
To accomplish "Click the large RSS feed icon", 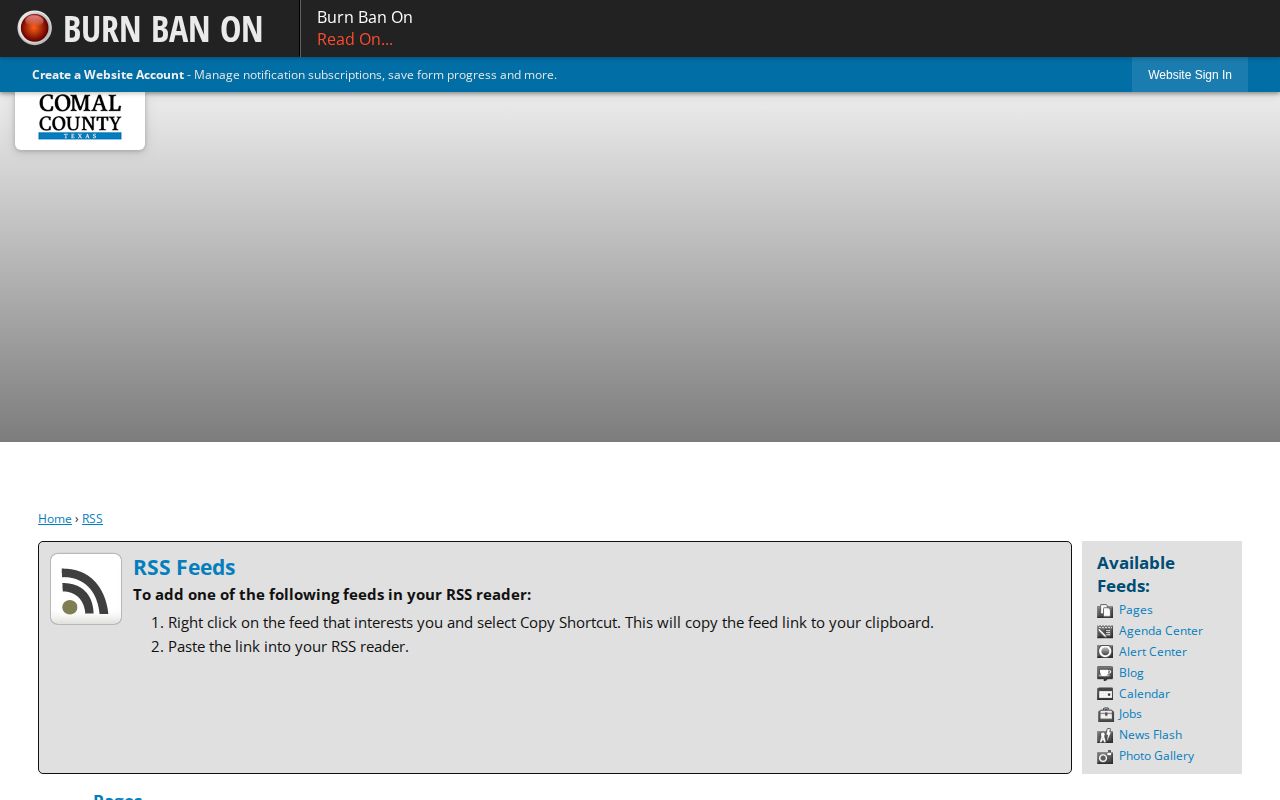I will coord(86,589).
